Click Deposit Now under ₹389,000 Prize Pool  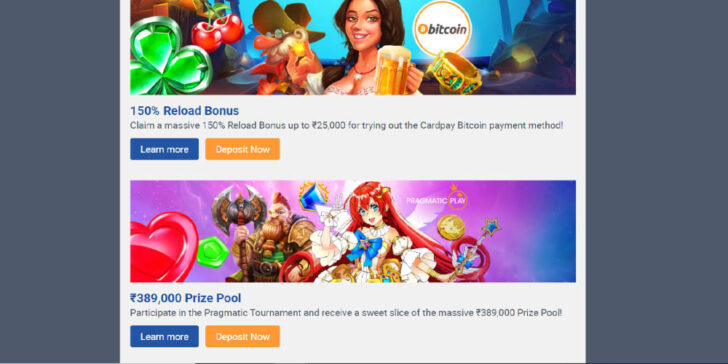[242, 336]
